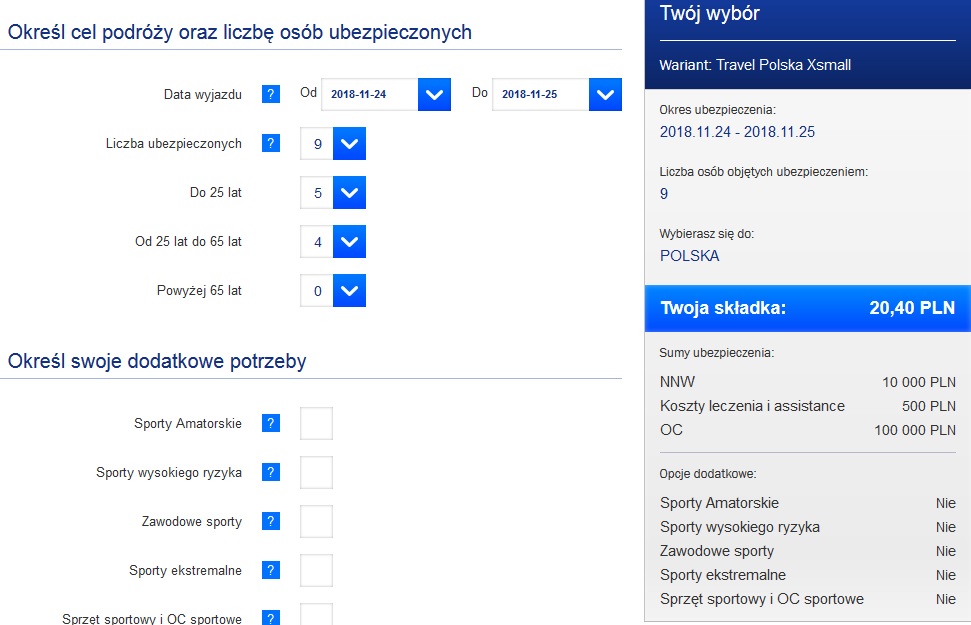Click help icon next to Data wyjazdu

click(270, 94)
